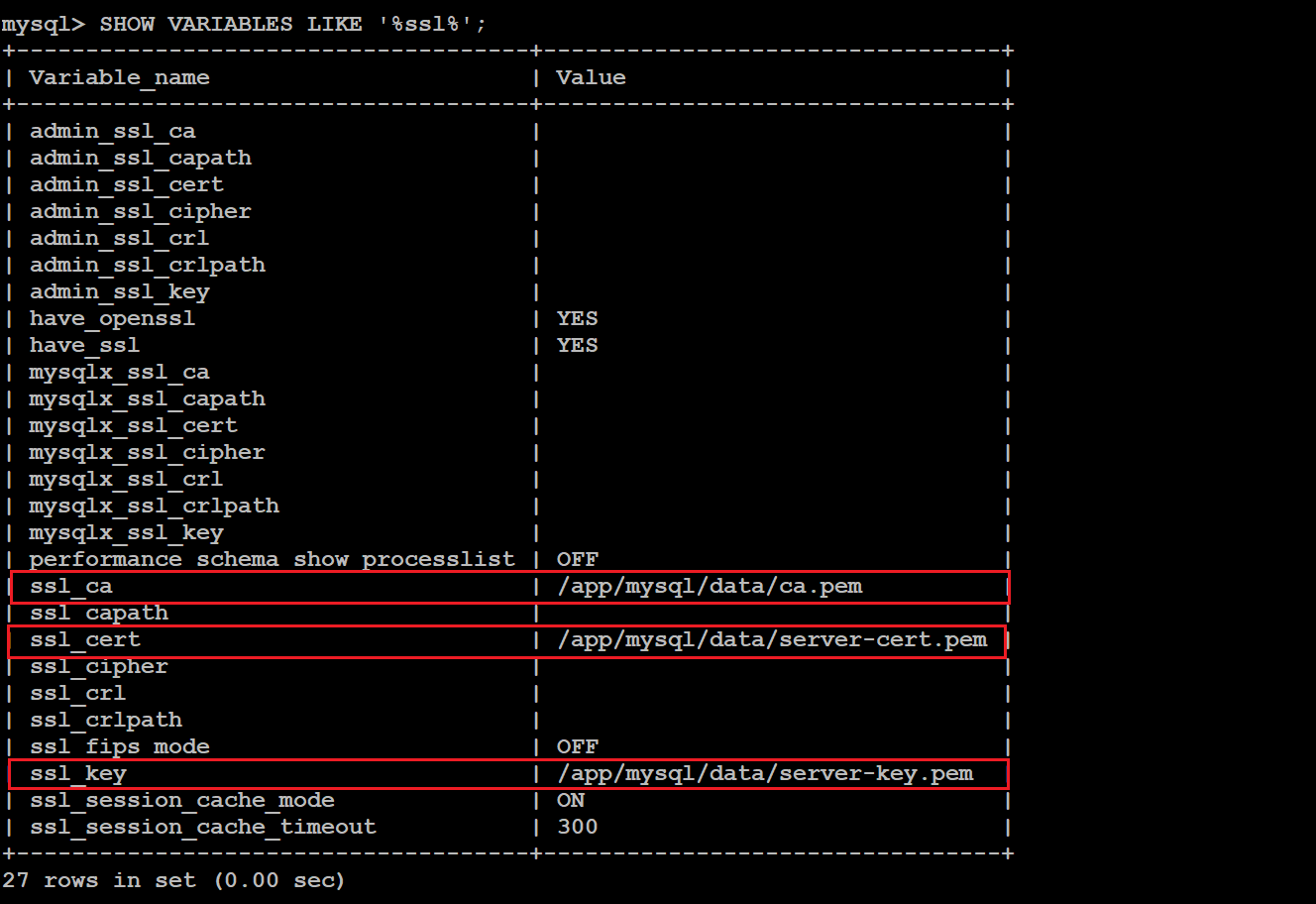Image resolution: width=1316 pixels, height=904 pixels.
Task: Click the ssl_session_cache_mode variable name
Action: pyautogui.click(x=181, y=800)
